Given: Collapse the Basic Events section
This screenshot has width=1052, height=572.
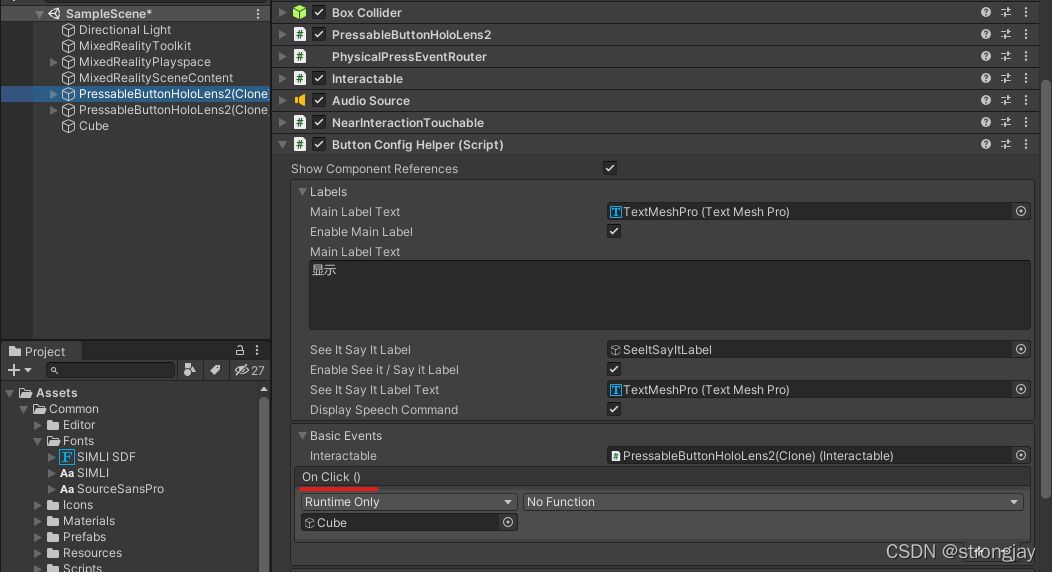Looking at the screenshot, I should point(303,436).
